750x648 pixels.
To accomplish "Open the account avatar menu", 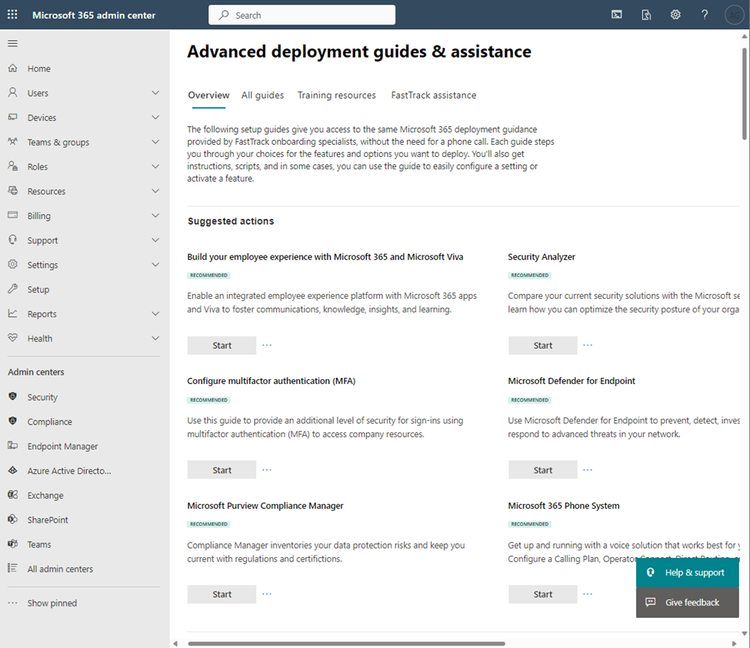I will point(734,15).
